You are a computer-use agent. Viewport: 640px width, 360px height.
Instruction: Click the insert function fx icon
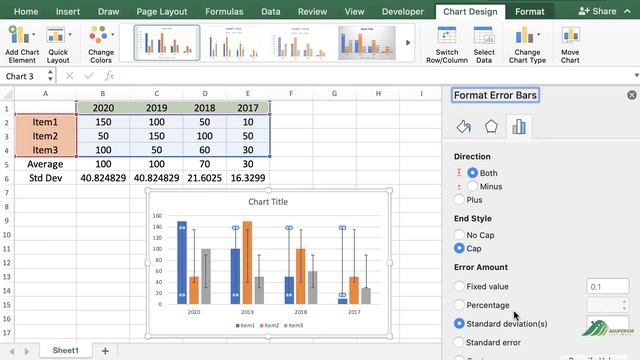tap(109, 76)
